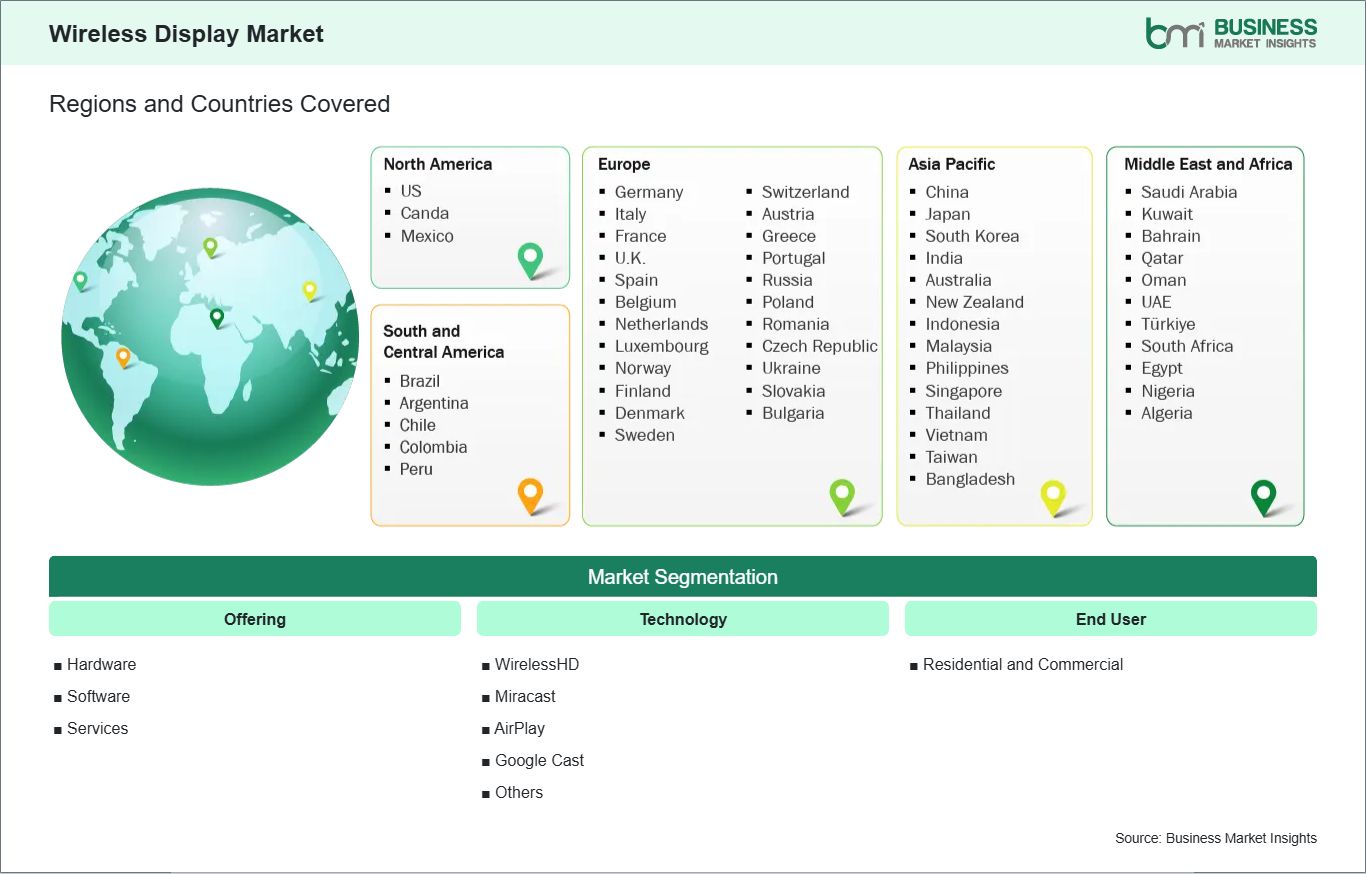The height and width of the screenshot is (874, 1366).
Task: Select the Offering segmentation header
Action: pos(255,619)
